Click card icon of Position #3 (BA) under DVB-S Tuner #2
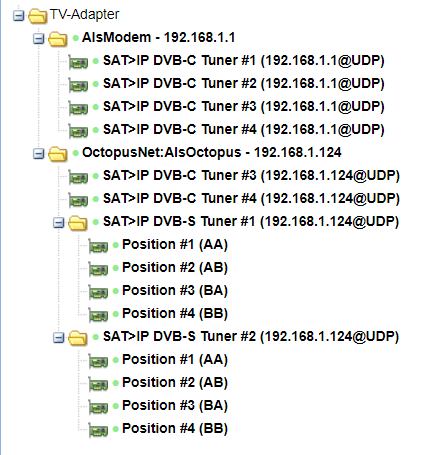 click(x=98, y=407)
